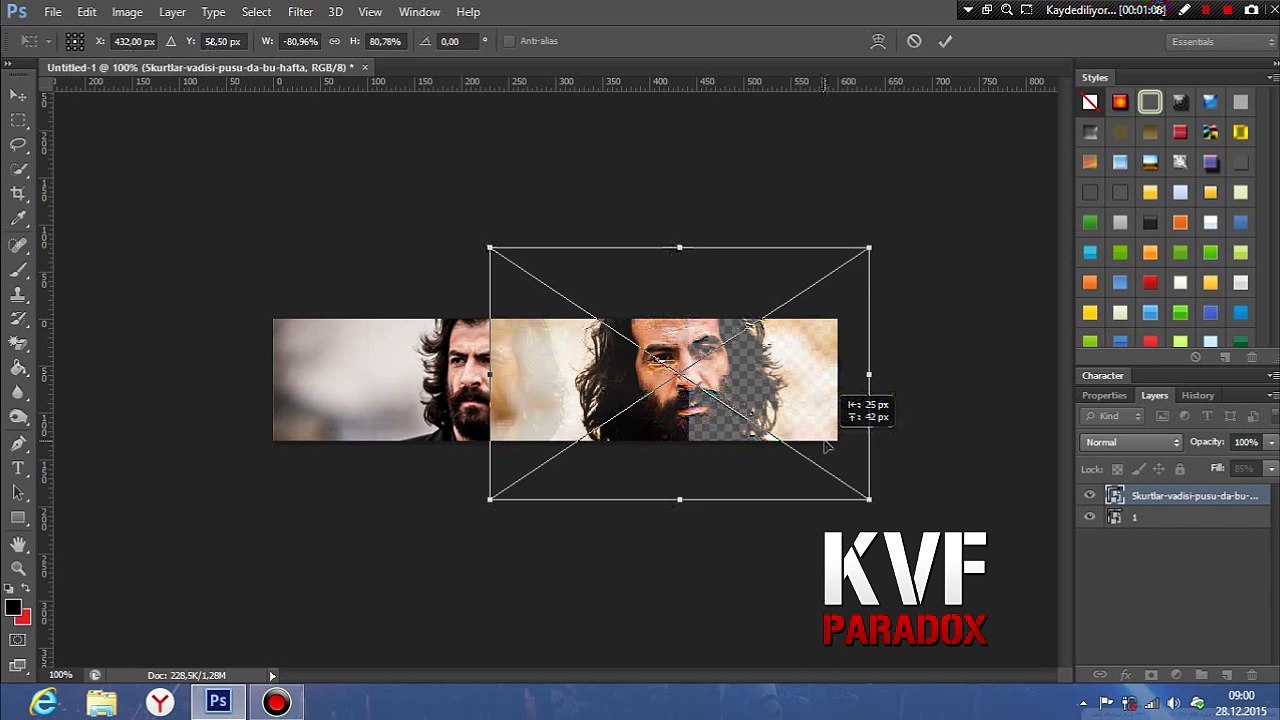Viewport: 1280px width, 720px height.
Task: Open the Essentials workspace dropdown
Action: pos(1223,41)
